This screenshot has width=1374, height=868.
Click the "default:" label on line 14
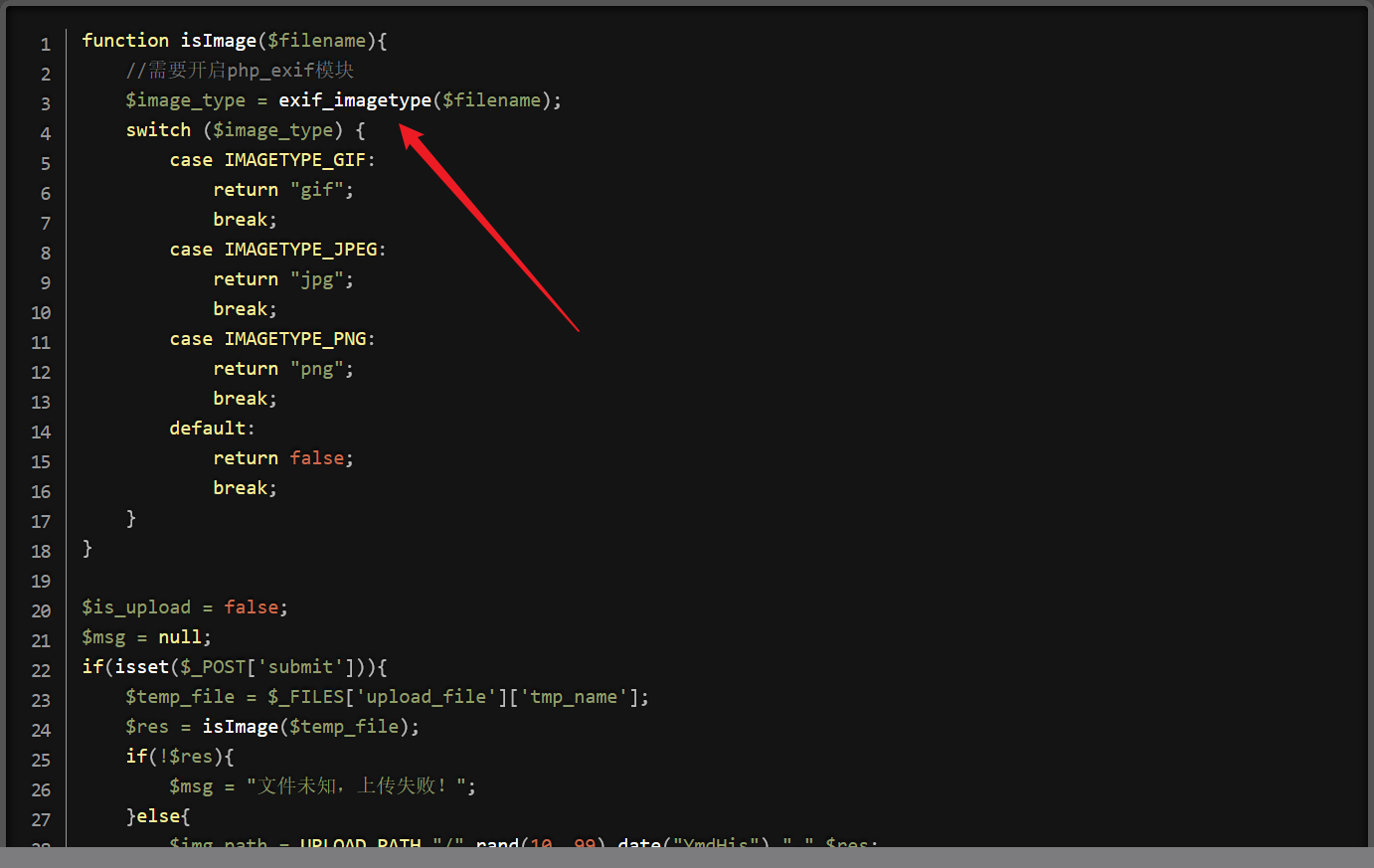coord(212,429)
